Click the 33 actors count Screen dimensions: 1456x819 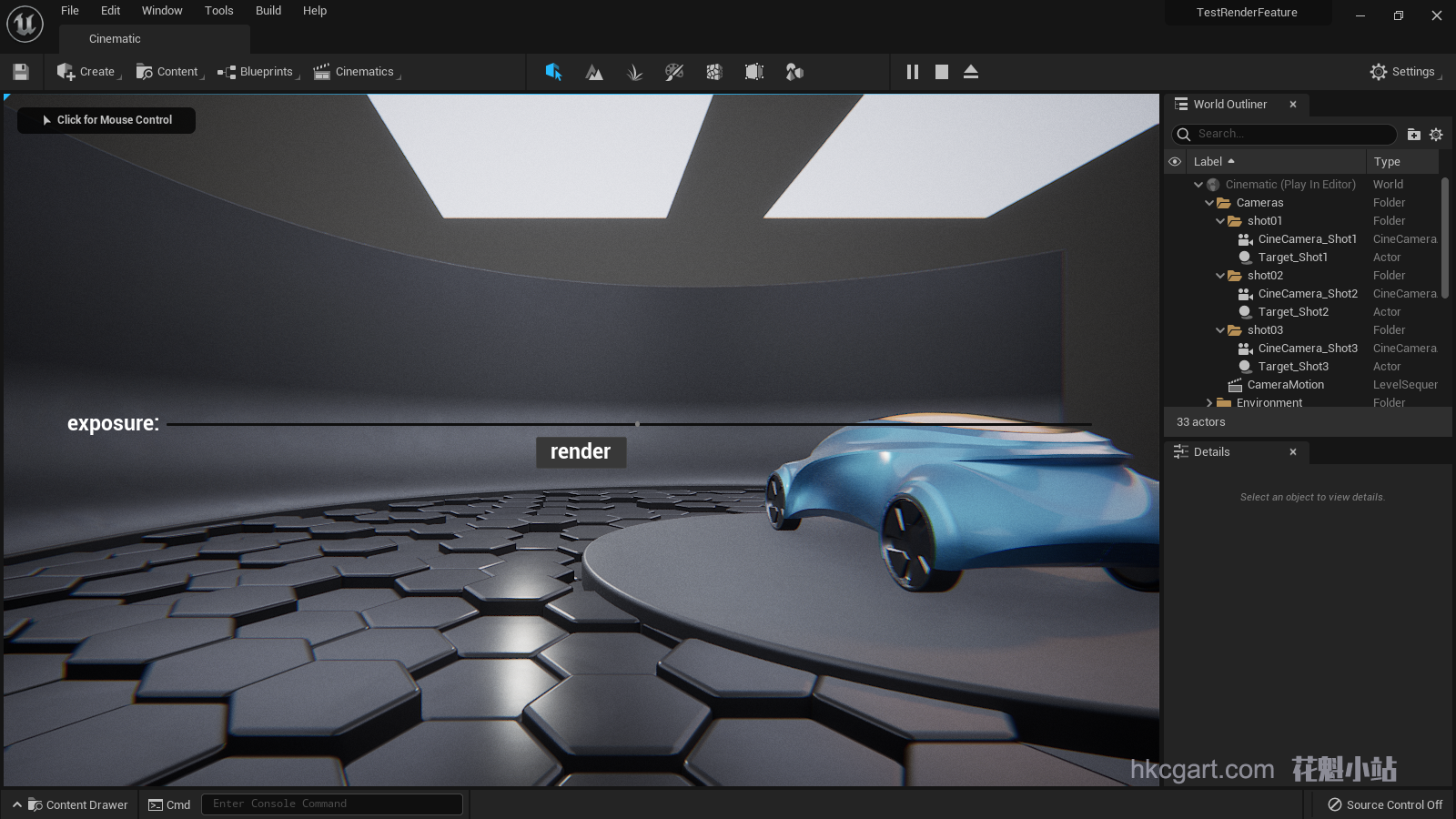(x=1200, y=422)
